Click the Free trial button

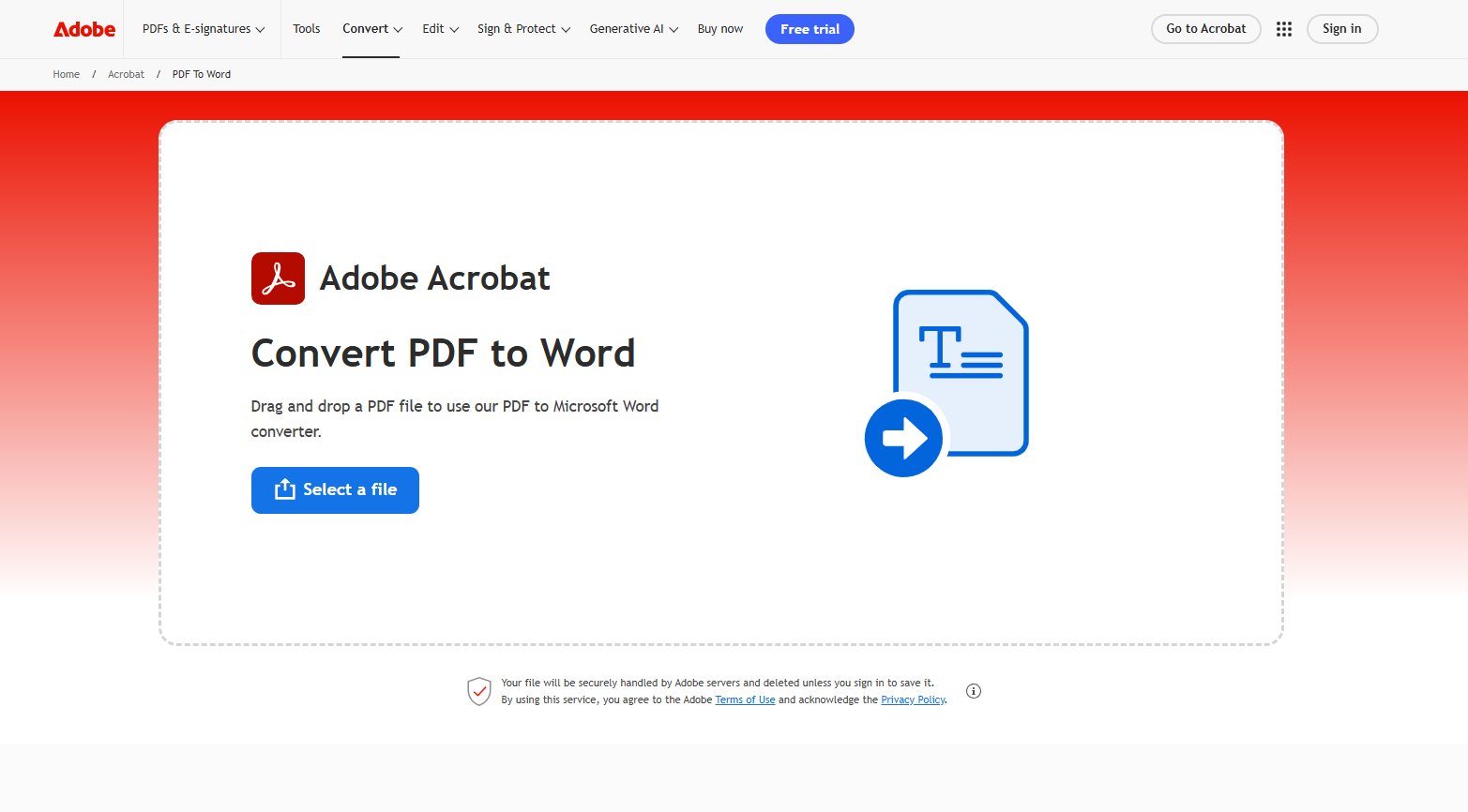(810, 29)
